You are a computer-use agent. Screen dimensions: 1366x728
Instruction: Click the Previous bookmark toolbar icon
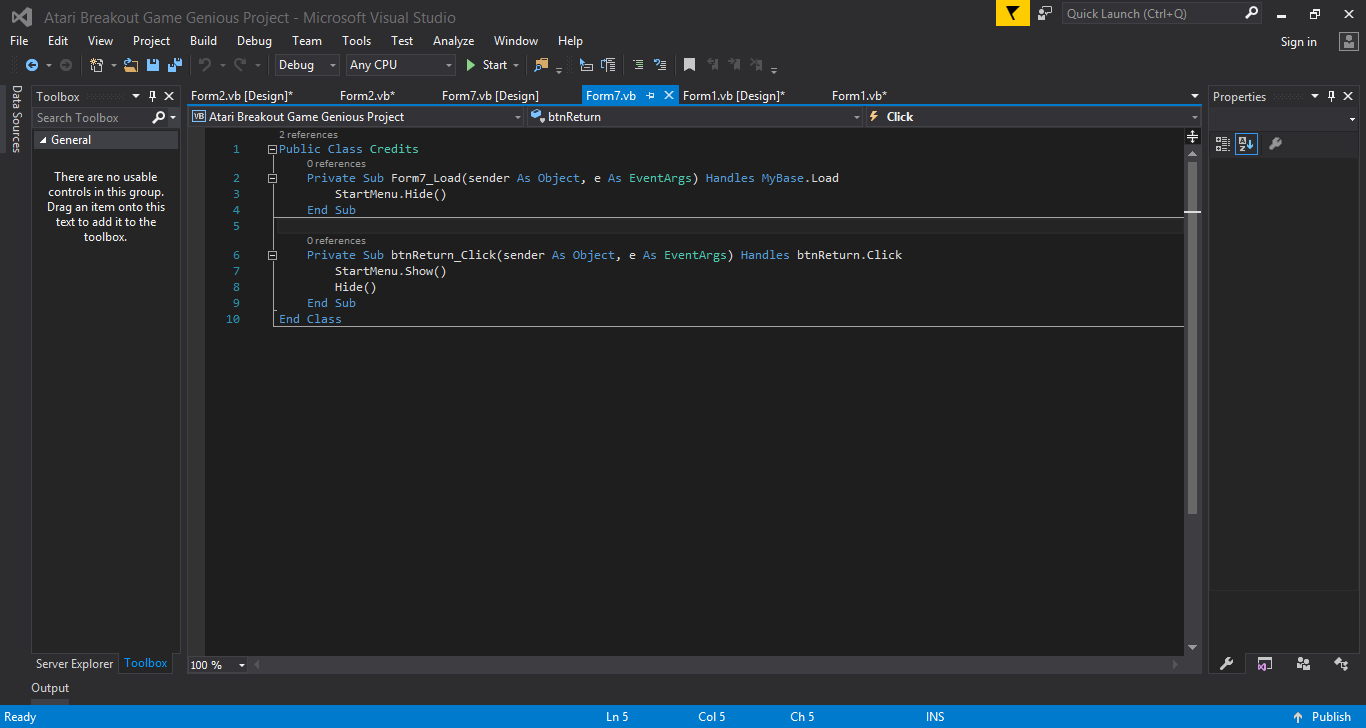(x=713, y=65)
